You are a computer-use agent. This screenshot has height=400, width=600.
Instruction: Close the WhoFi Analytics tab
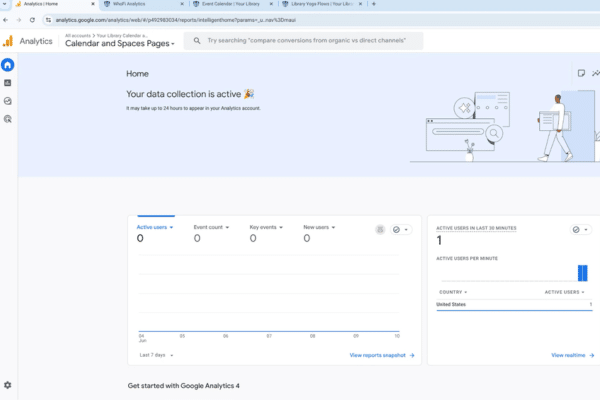pos(182,4)
